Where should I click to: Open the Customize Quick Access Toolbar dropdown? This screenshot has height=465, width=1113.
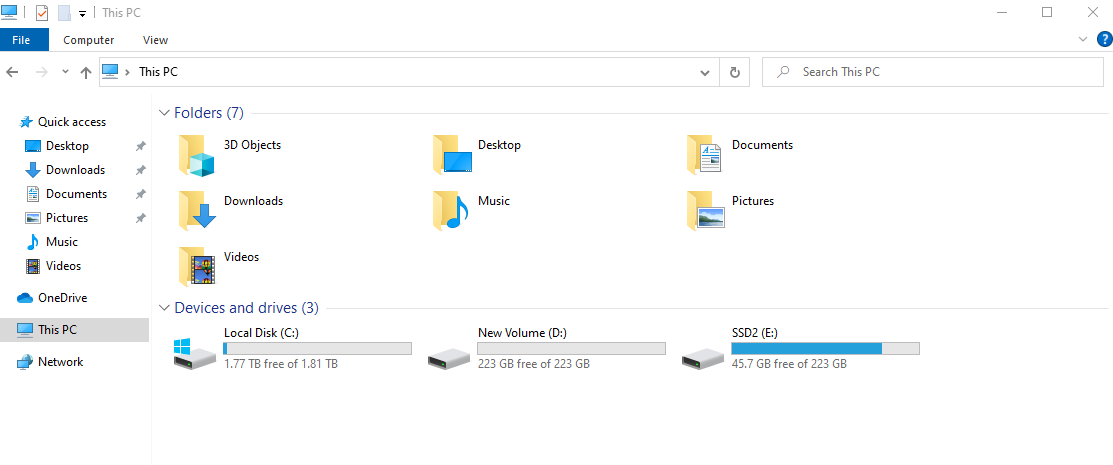coord(82,13)
